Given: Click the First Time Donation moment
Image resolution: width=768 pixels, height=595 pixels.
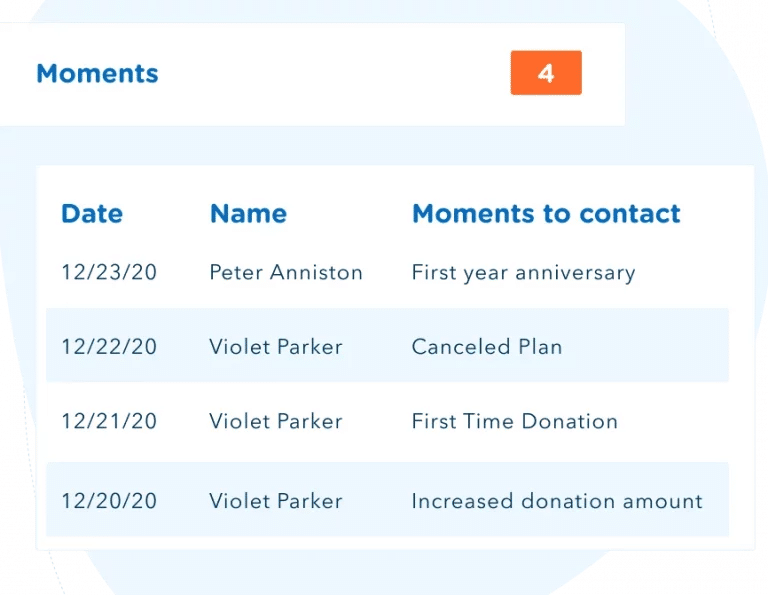Looking at the screenshot, I should [514, 421].
